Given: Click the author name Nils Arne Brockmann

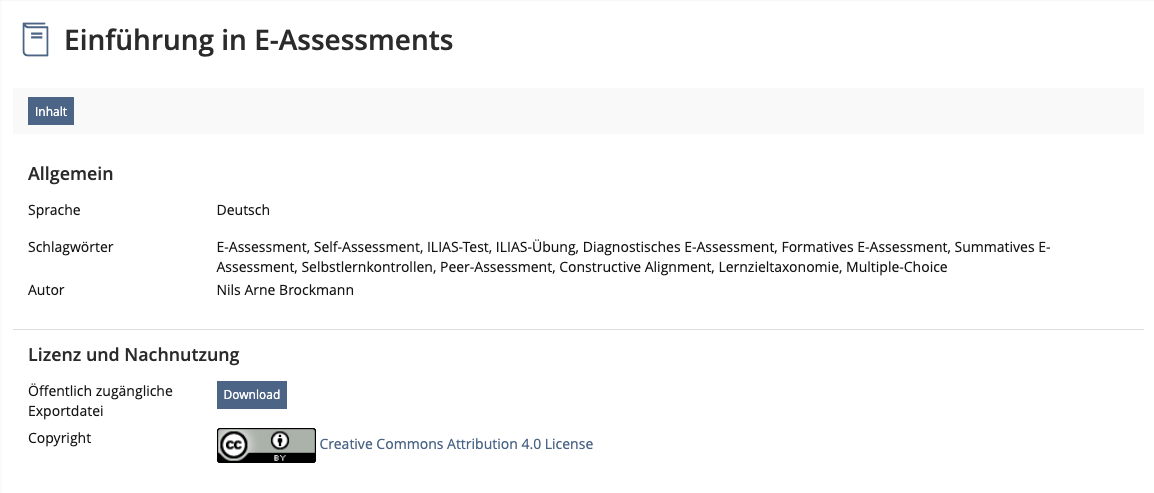Looking at the screenshot, I should [286, 290].
